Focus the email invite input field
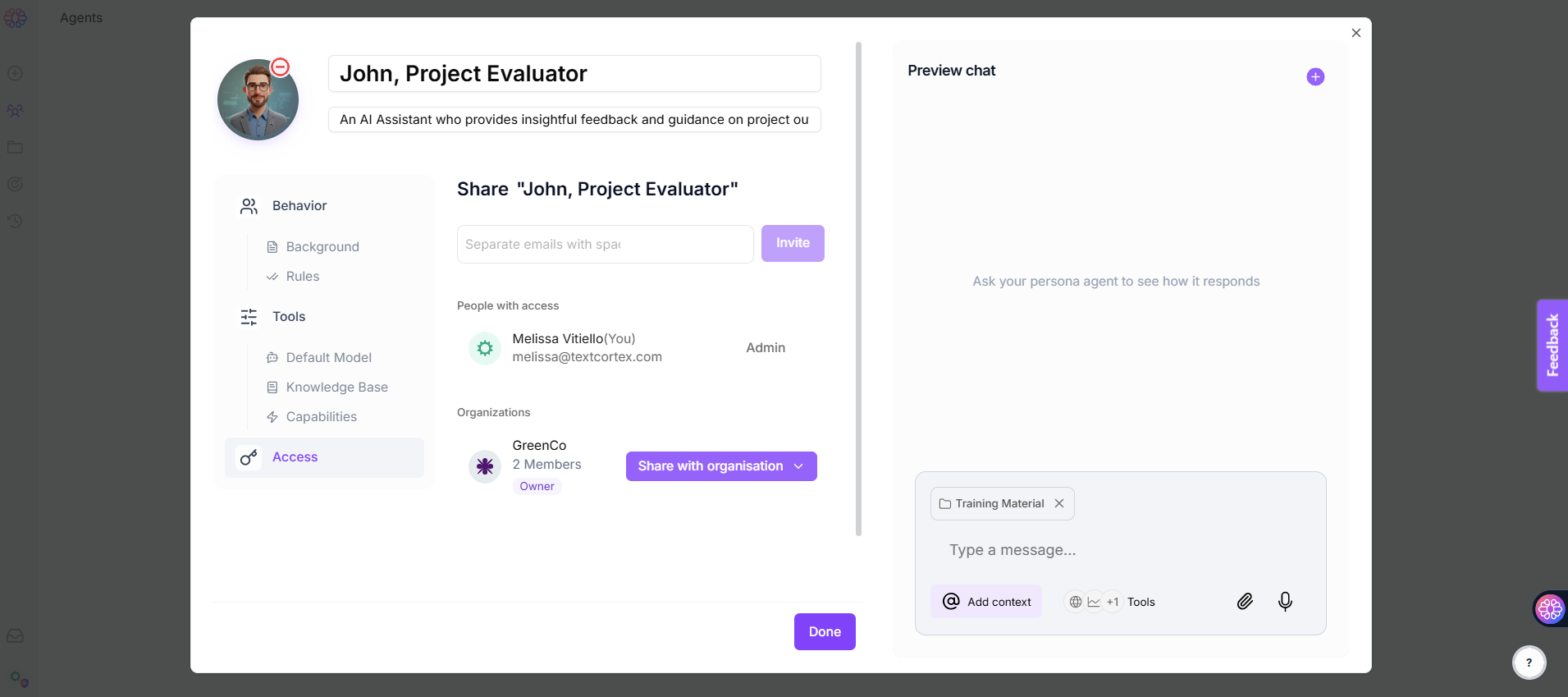Viewport: 1568px width, 697px height. (x=605, y=245)
